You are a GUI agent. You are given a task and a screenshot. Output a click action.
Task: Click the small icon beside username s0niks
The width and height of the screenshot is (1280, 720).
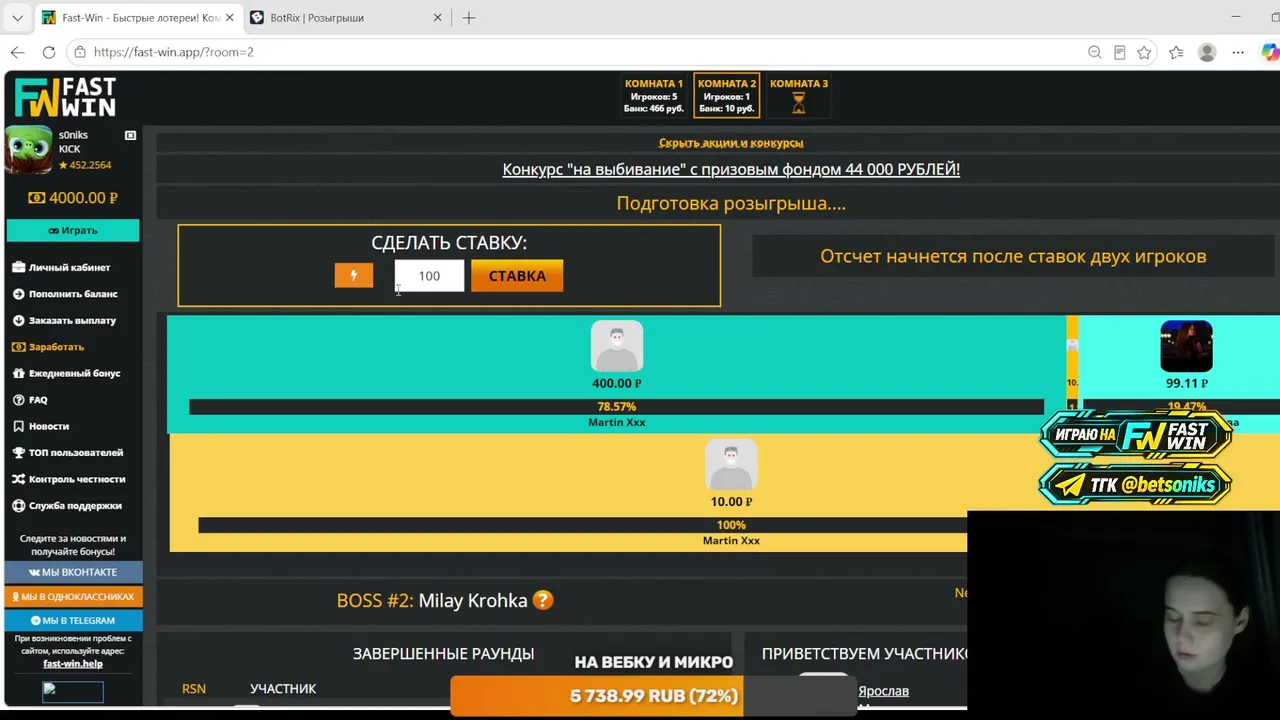tap(130, 135)
